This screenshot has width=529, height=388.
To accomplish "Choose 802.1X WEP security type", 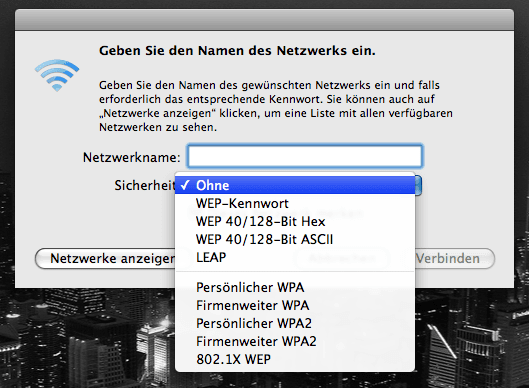I will 295,359.
